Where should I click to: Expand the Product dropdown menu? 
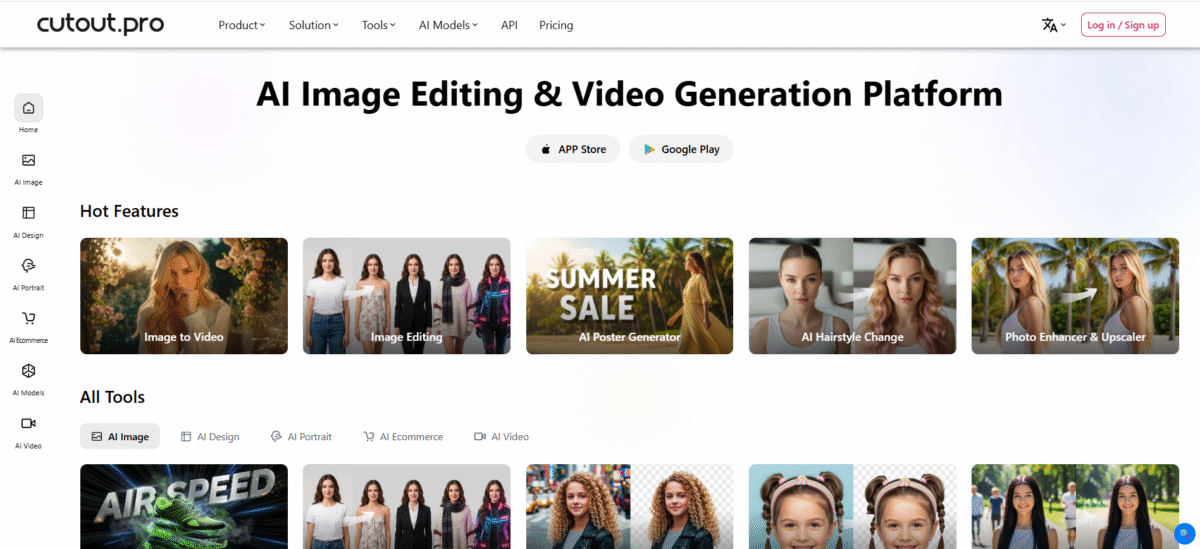point(241,25)
